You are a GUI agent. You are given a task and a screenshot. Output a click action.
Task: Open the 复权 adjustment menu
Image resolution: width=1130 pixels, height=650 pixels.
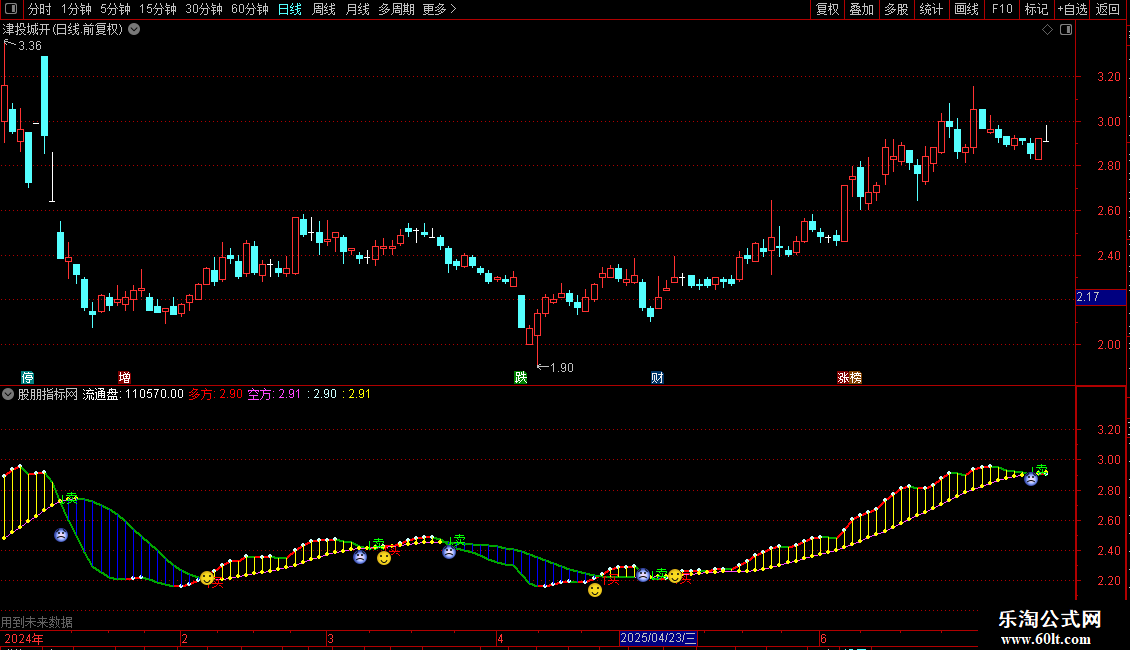point(827,9)
